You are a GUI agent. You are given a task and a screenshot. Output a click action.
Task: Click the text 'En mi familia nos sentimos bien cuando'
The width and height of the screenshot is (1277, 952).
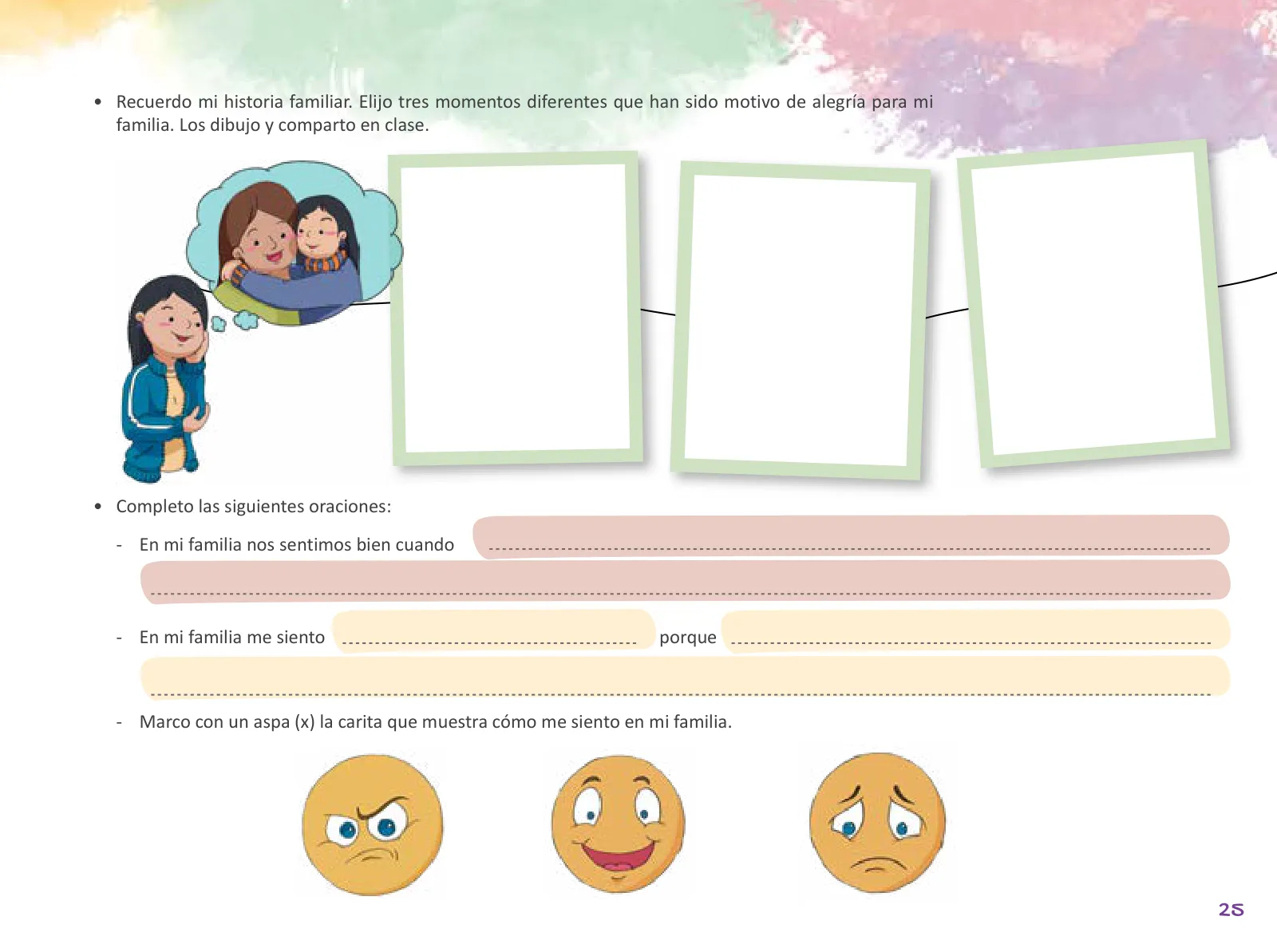pyautogui.click(x=296, y=545)
